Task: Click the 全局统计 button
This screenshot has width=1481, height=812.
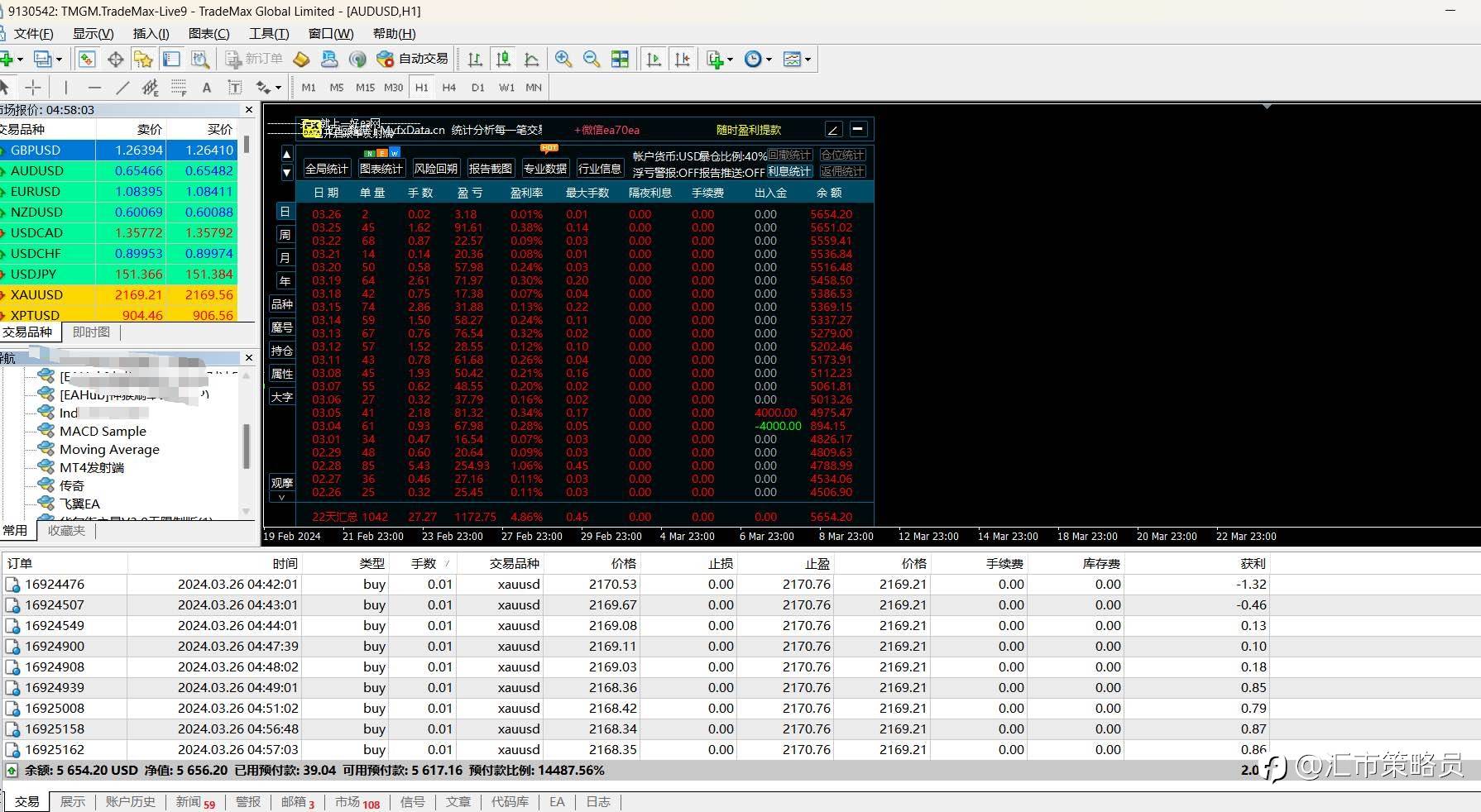Action: (x=327, y=169)
